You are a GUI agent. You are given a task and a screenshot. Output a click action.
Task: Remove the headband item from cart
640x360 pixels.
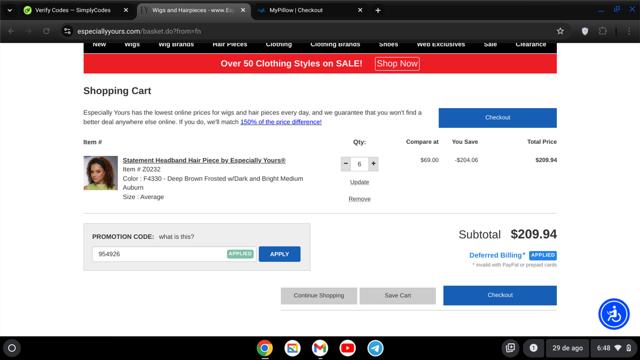(359, 199)
